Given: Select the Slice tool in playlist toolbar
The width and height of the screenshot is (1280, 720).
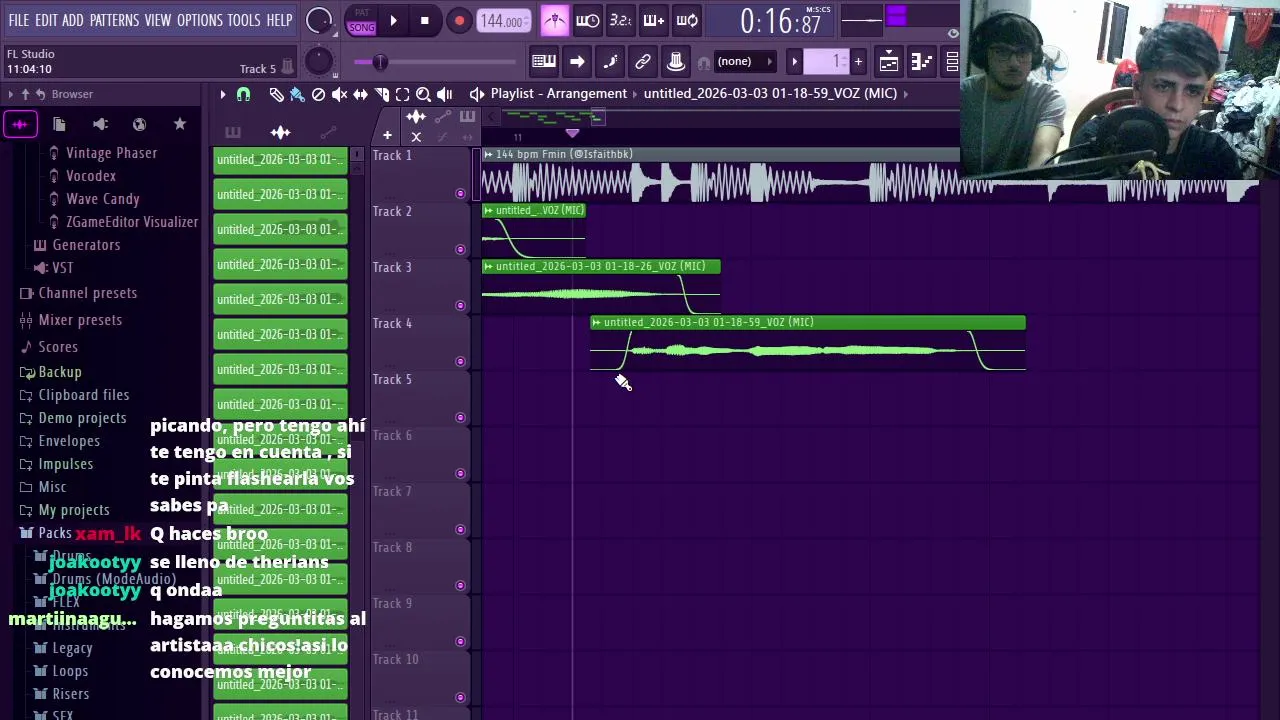Looking at the screenshot, I should click(381, 94).
